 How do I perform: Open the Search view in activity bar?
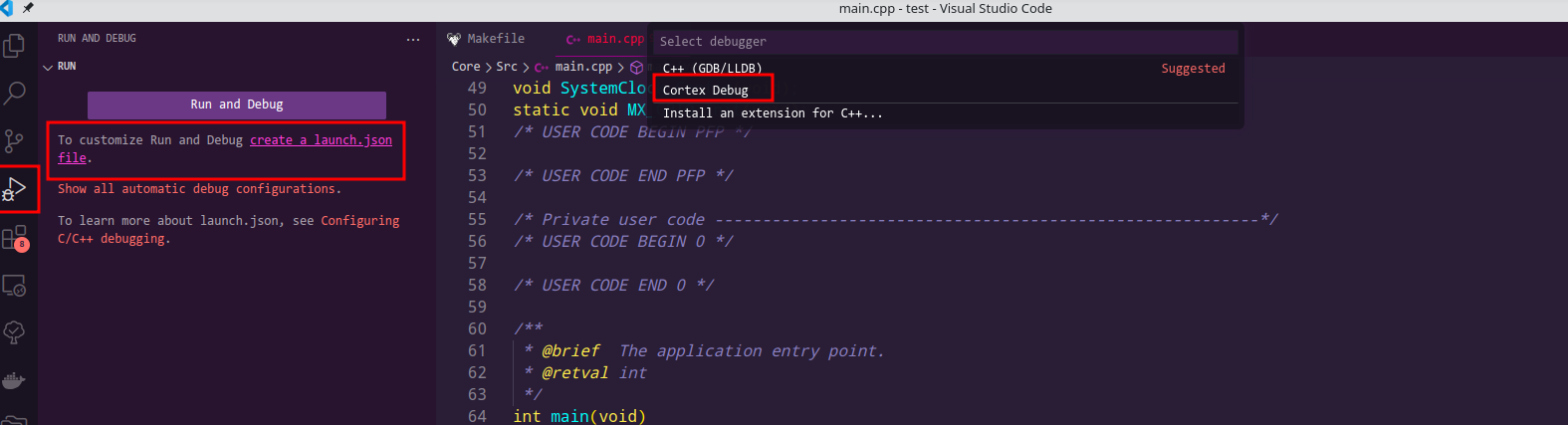coord(15,94)
